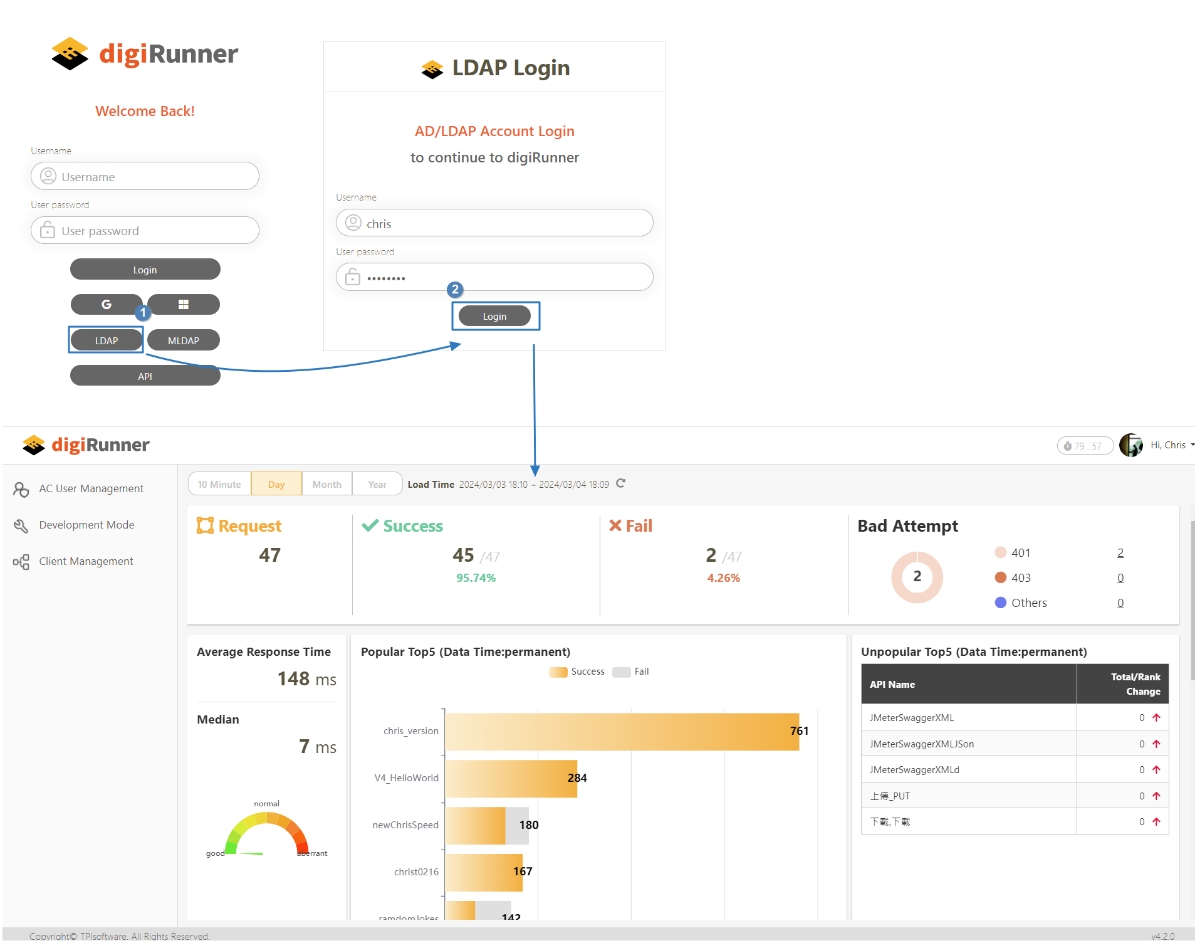Viewport: 1195px width, 943px height.
Task: Switch to the Year time range
Action: click(x=377, y=484)
